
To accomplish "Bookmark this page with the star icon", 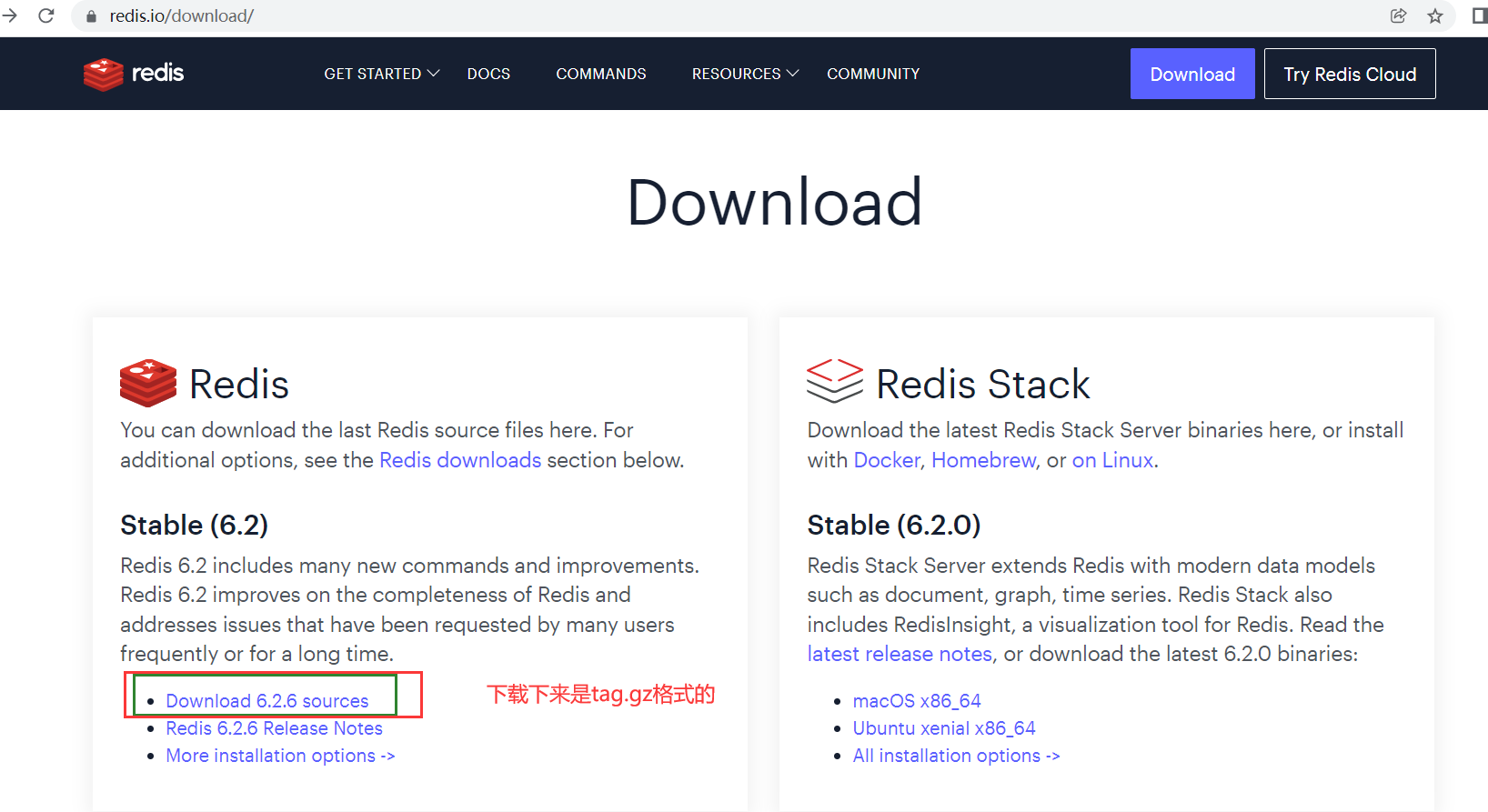I will [1435, 15].
